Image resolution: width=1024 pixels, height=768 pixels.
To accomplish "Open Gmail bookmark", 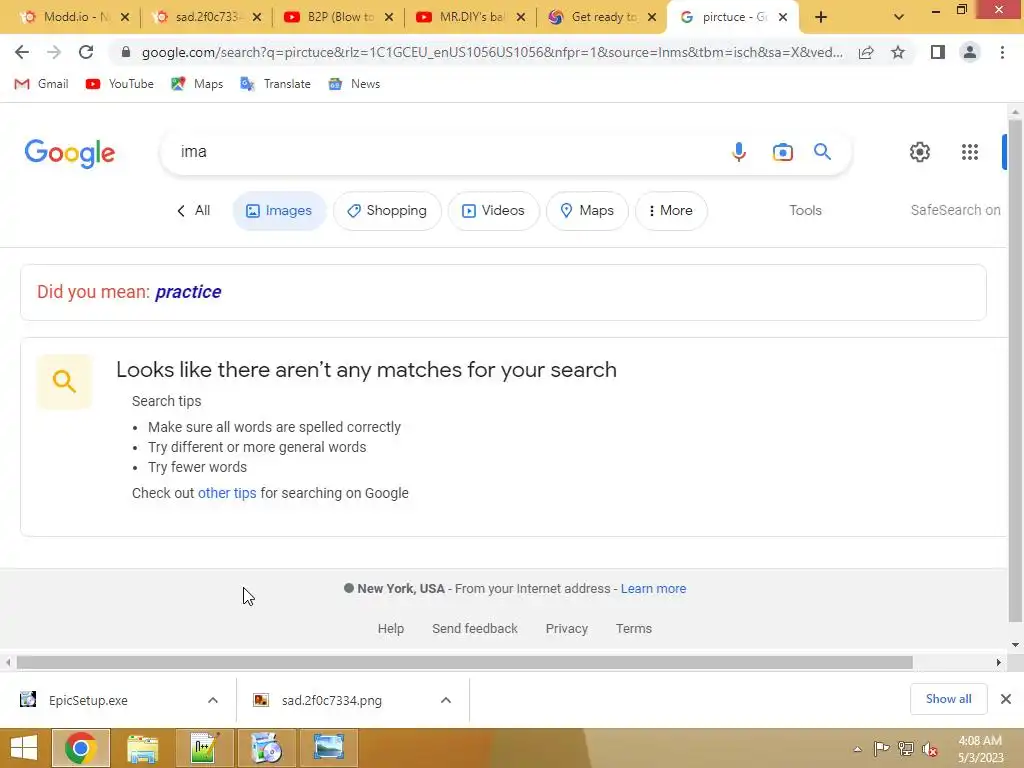I will point(42,84).
